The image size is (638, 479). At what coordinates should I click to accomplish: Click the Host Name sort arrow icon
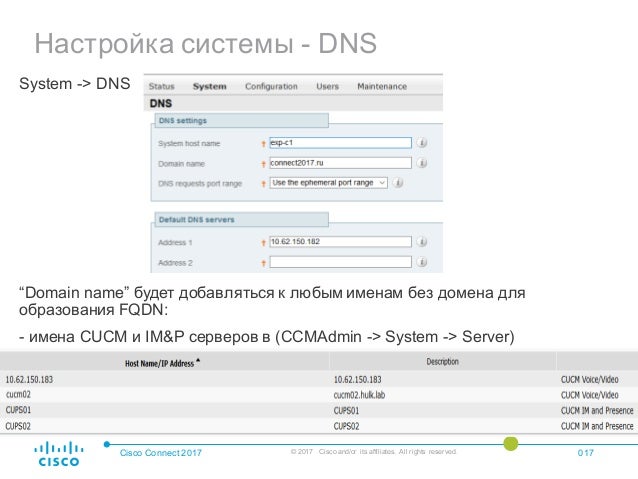tap(198, 360)
